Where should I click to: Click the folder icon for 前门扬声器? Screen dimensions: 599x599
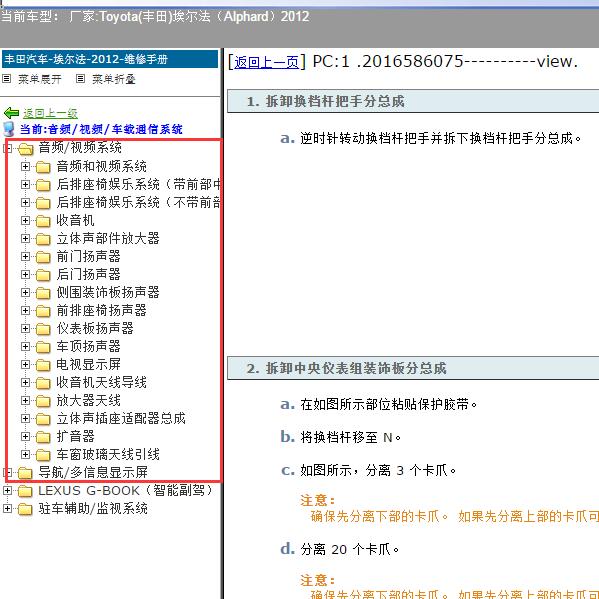pyautogui.click(x=43, y=257)
